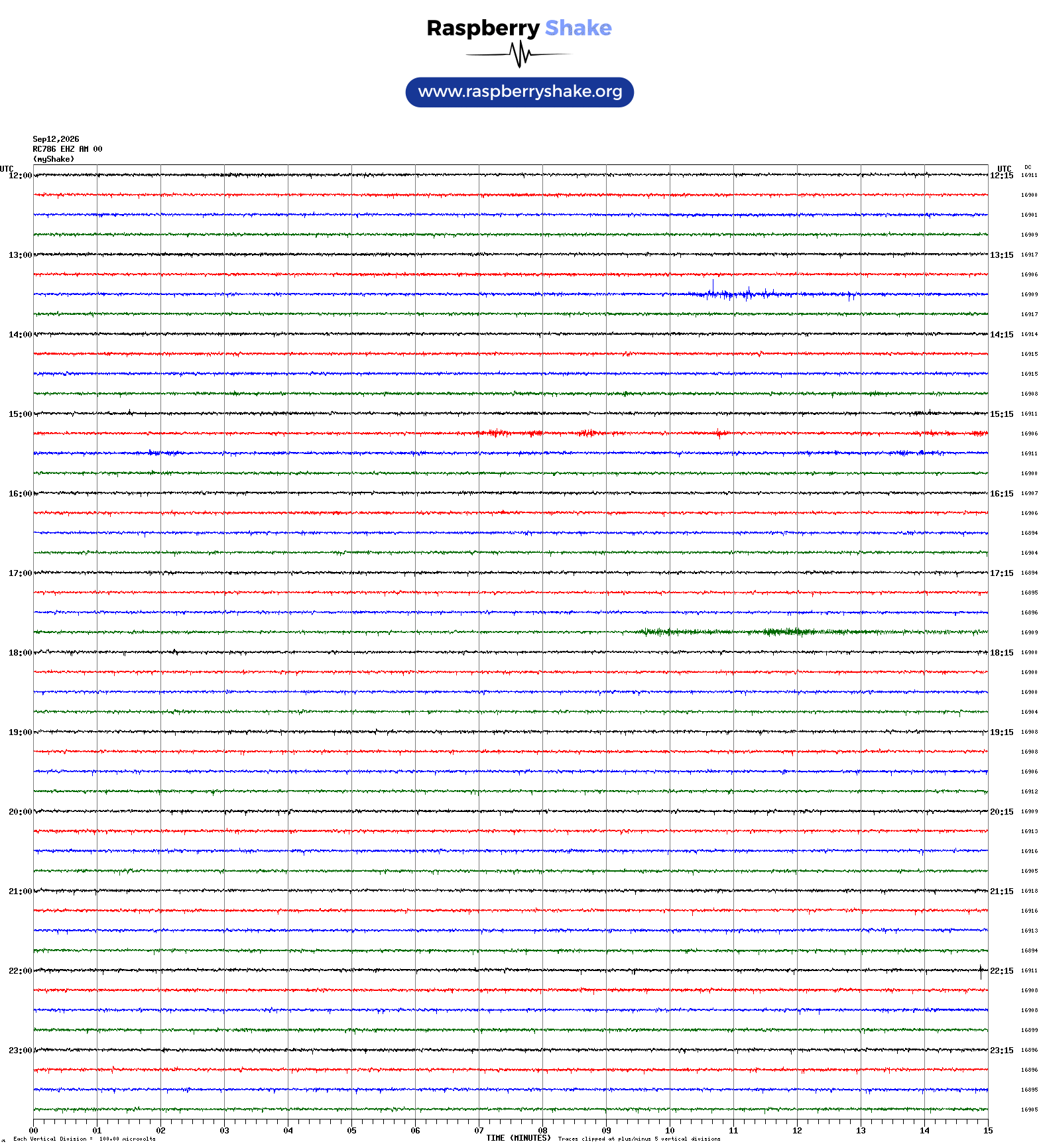Click the DC column header
Image resolution: width=1041 pixels, height=1148 pixels.
click(x=1028, y=168)
